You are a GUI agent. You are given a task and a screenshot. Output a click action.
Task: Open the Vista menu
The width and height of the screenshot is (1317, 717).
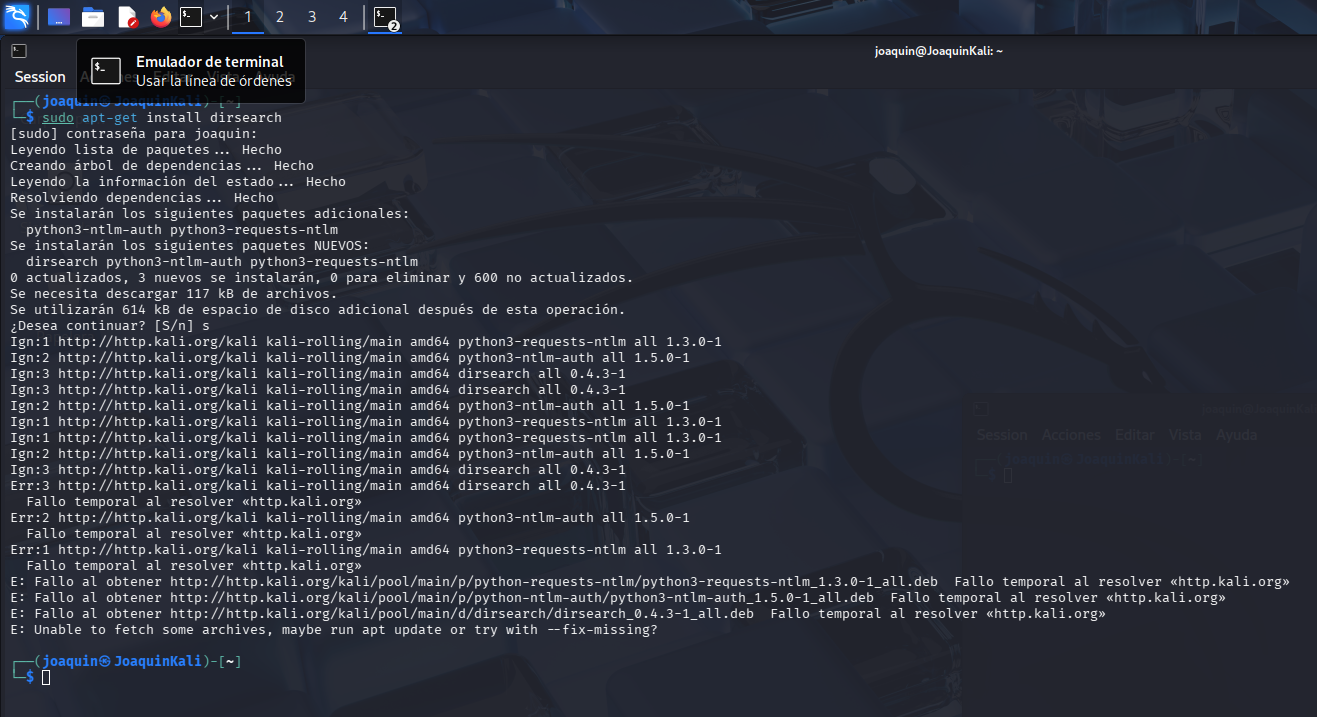coord(1184,434)
